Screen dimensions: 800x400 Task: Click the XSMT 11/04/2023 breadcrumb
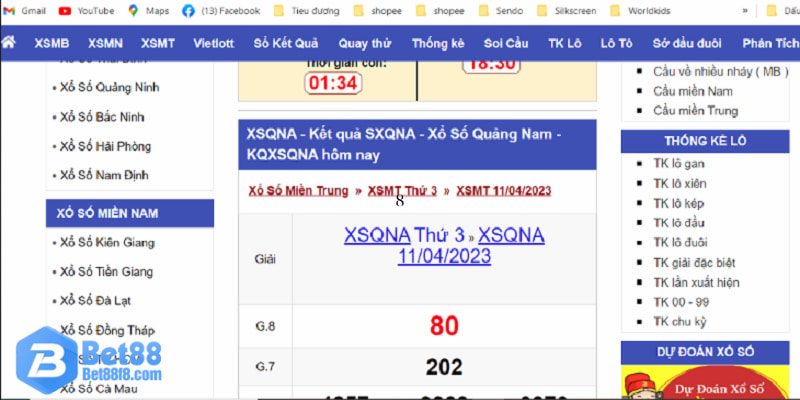504,191
